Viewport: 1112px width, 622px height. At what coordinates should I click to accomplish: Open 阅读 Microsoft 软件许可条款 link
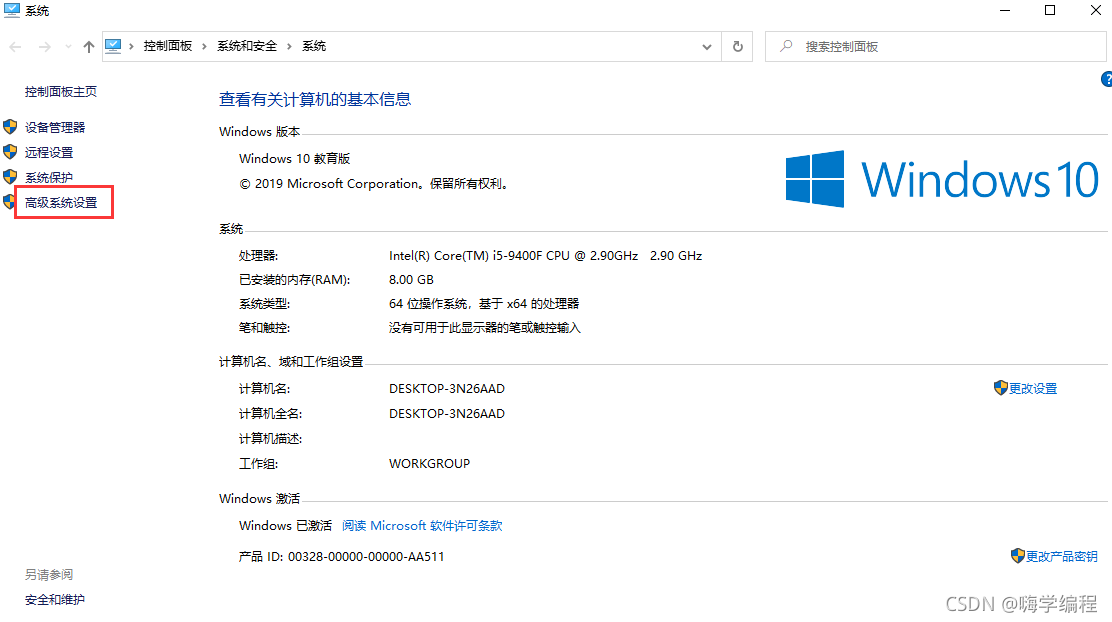[422, 526]
